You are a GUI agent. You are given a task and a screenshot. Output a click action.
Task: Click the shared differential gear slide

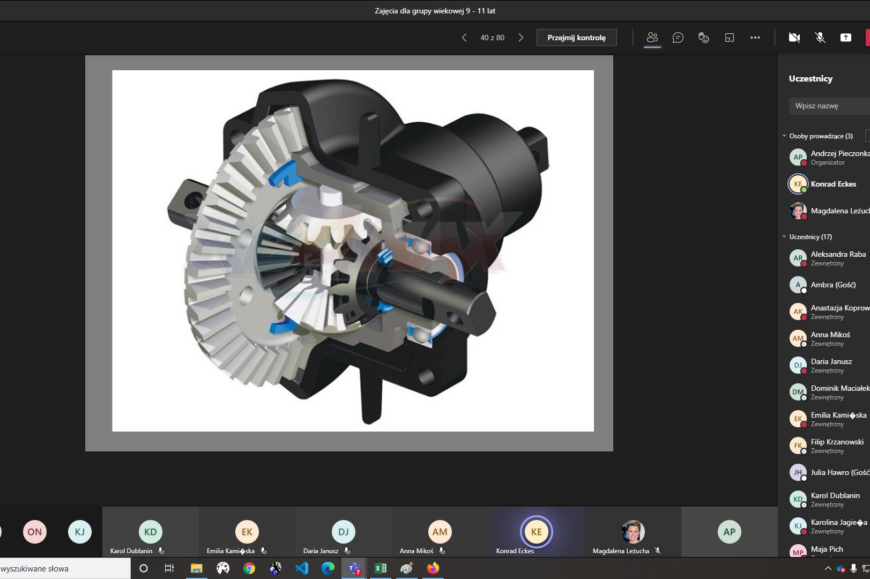[x=353, y=251]
